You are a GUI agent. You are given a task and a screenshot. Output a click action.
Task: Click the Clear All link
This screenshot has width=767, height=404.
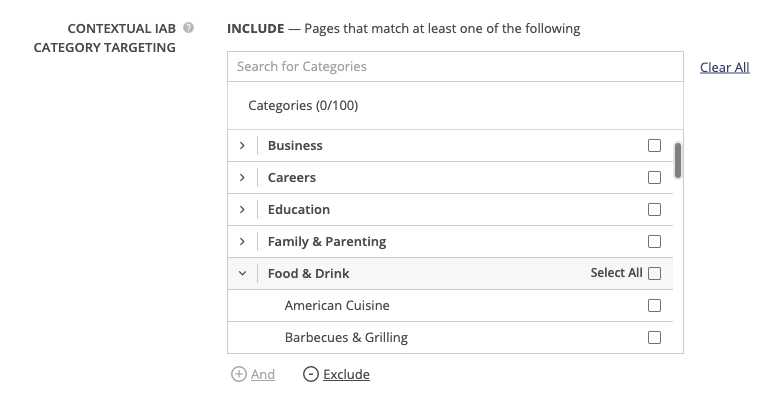pyautogui.click(x=724, y=67)
